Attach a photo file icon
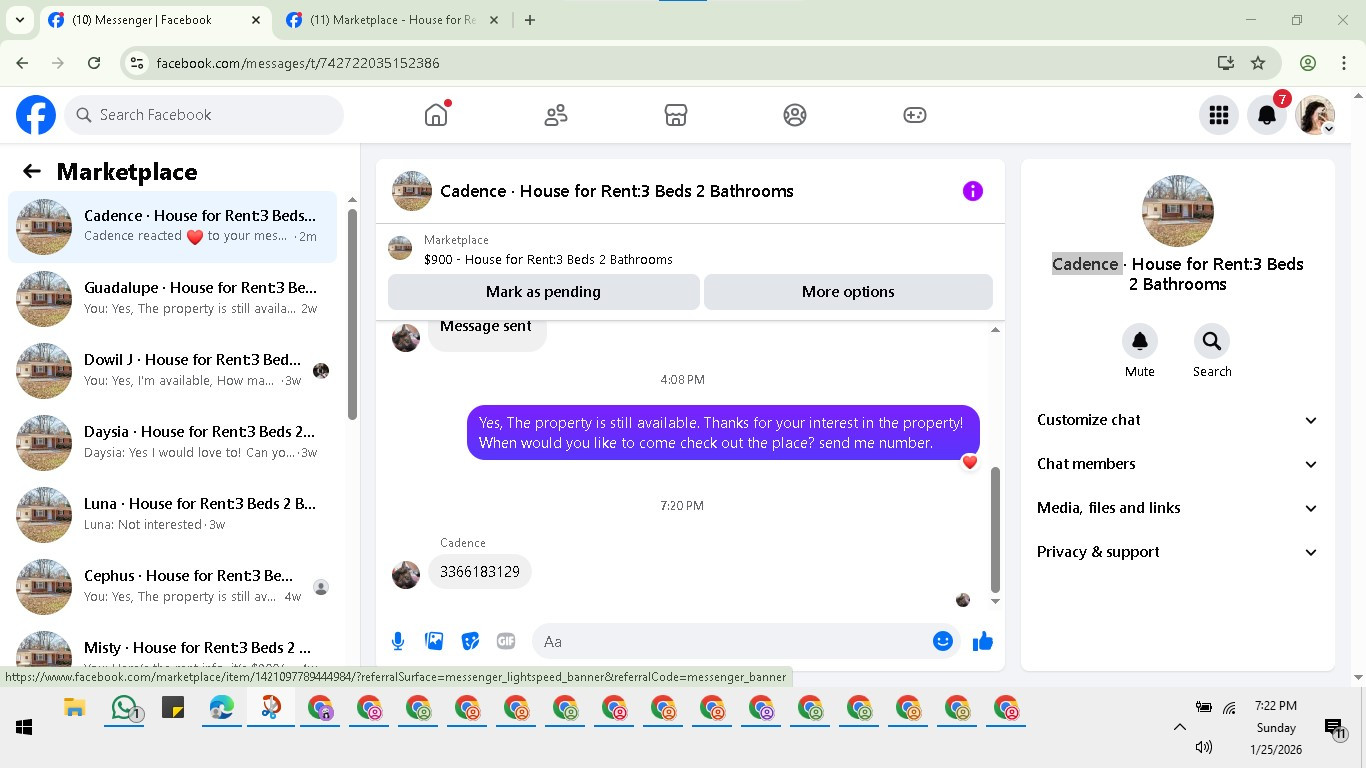The height and width of the screenshot is (768, 1366). pos(434,641)
